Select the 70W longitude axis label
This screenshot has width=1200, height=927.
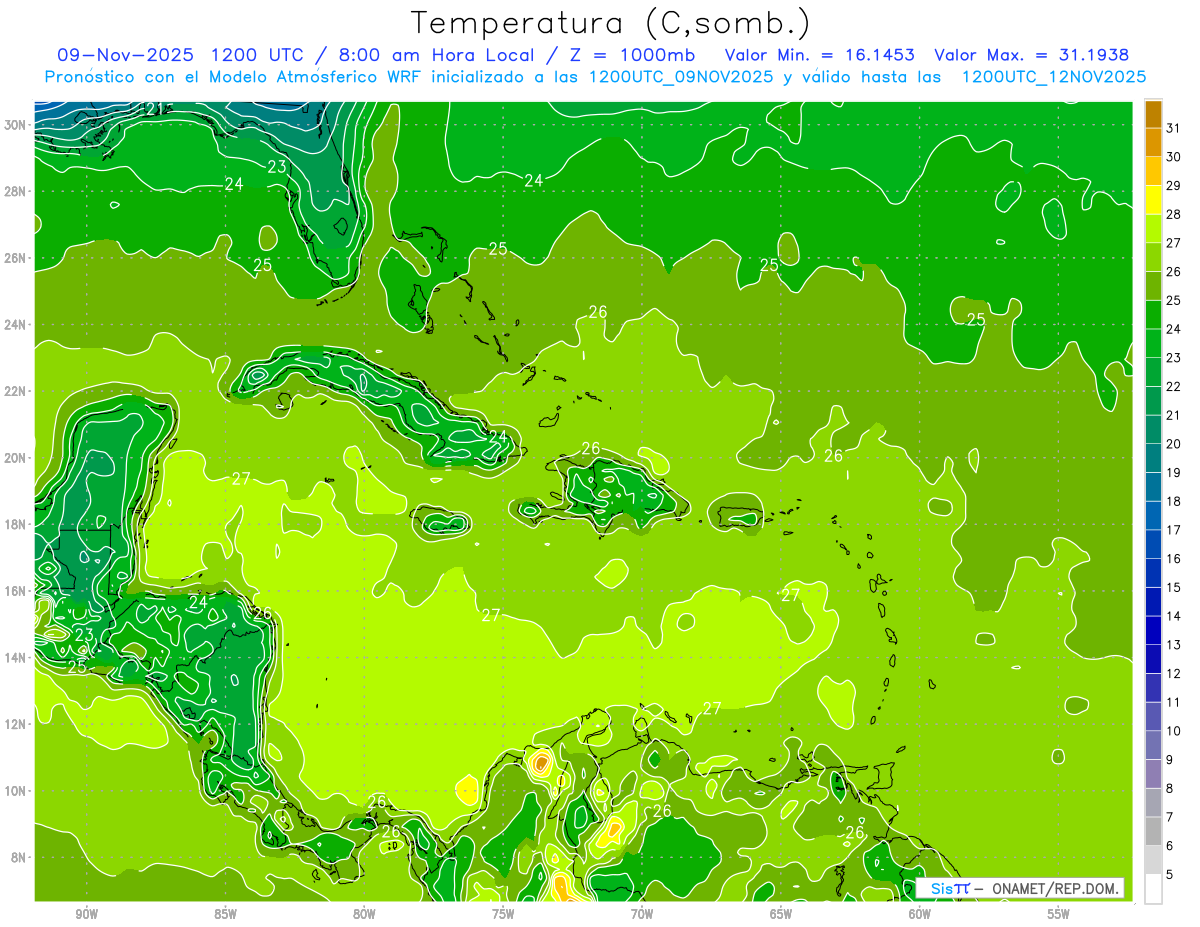pyautogui.click(x=642, y=914)
